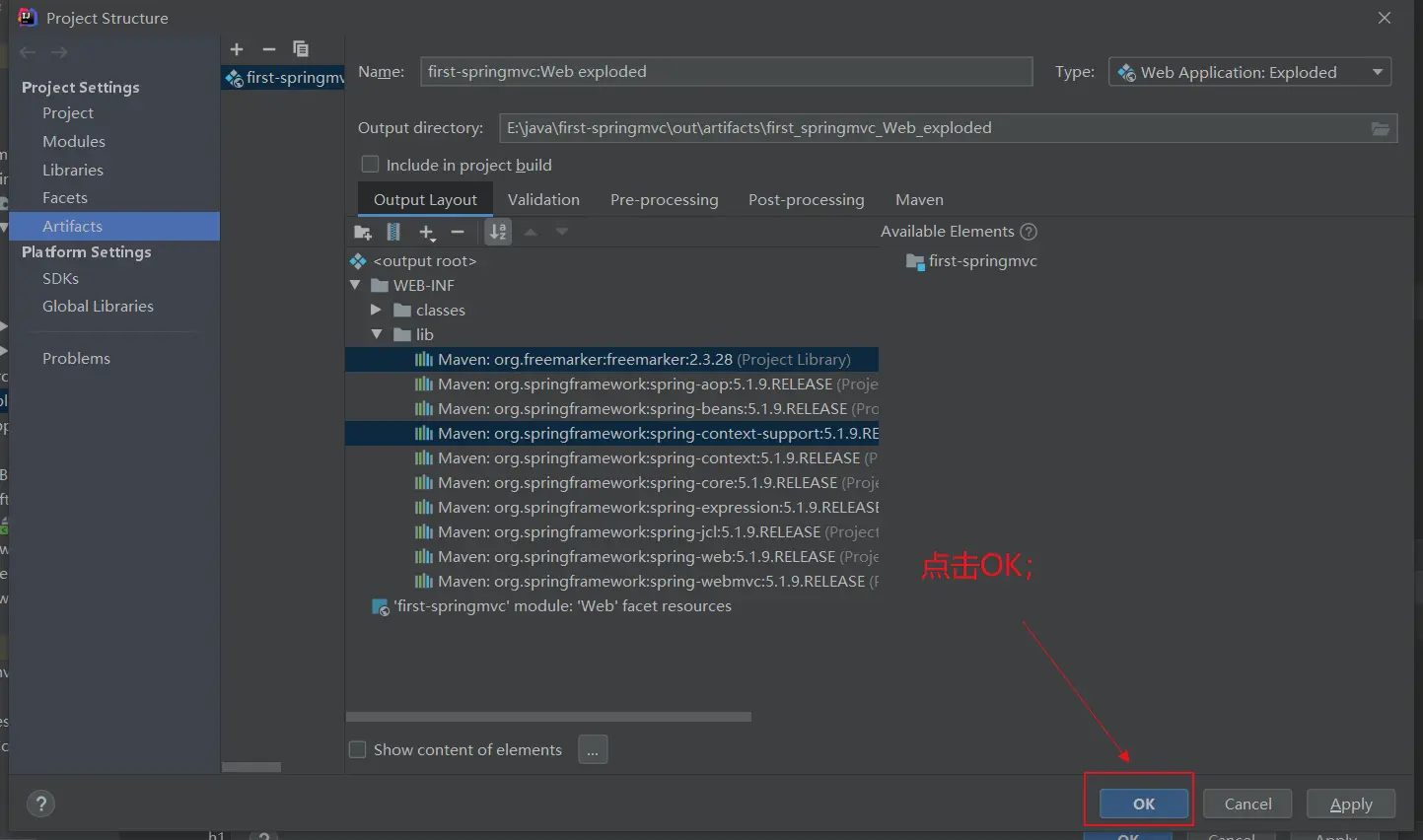Expand the classes folder node

point(376,310)
